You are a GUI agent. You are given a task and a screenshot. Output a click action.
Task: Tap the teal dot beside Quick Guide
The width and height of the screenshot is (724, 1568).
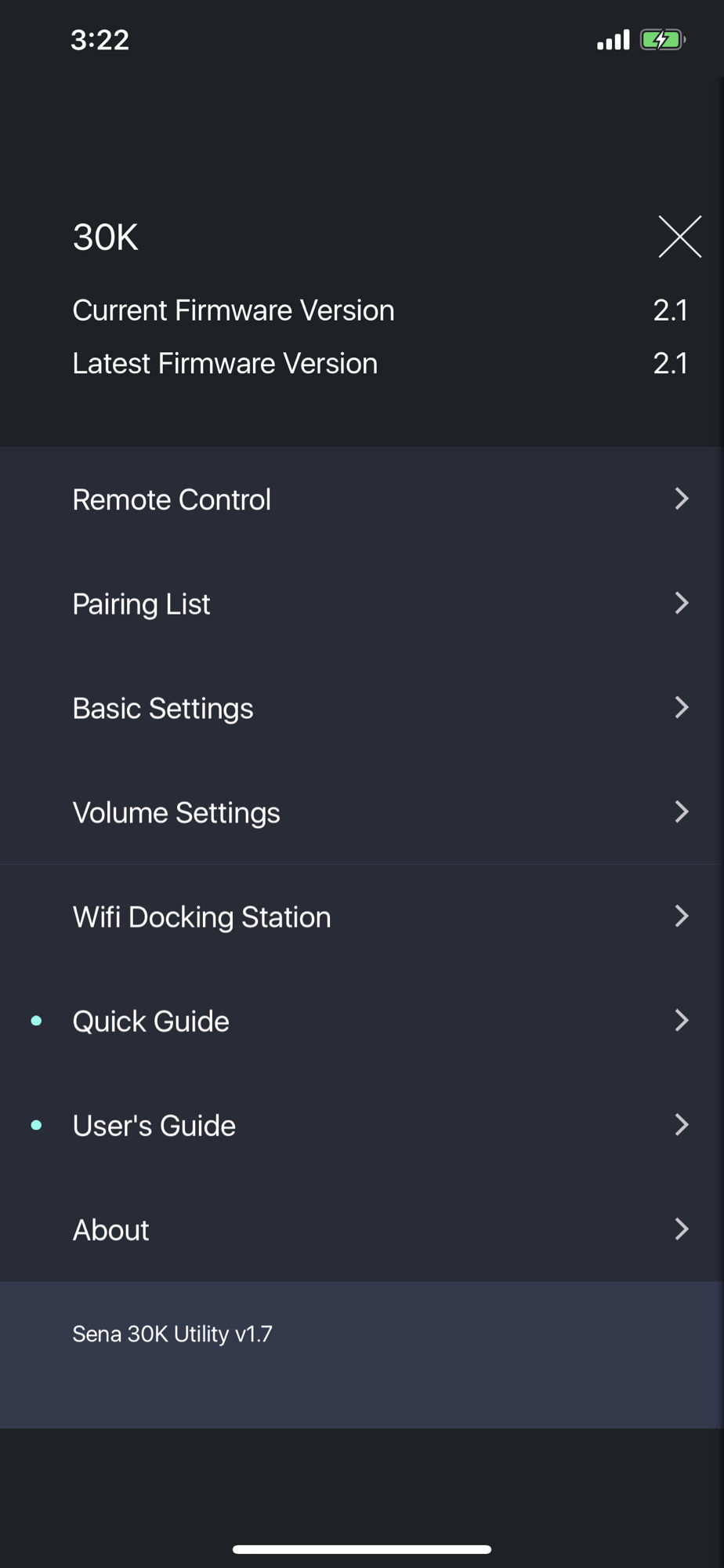(36, 1021)
